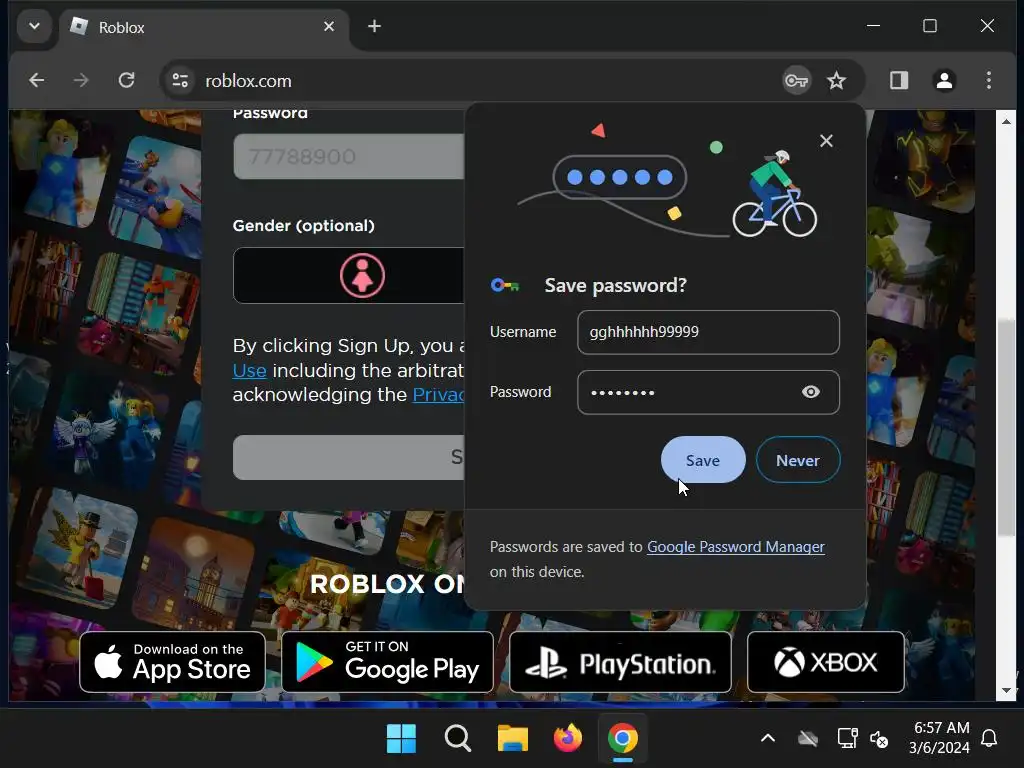Click the muted volume tray icon
This screenshot has width=1024, height=768.
pyautogui.click(x=879, y=739)
